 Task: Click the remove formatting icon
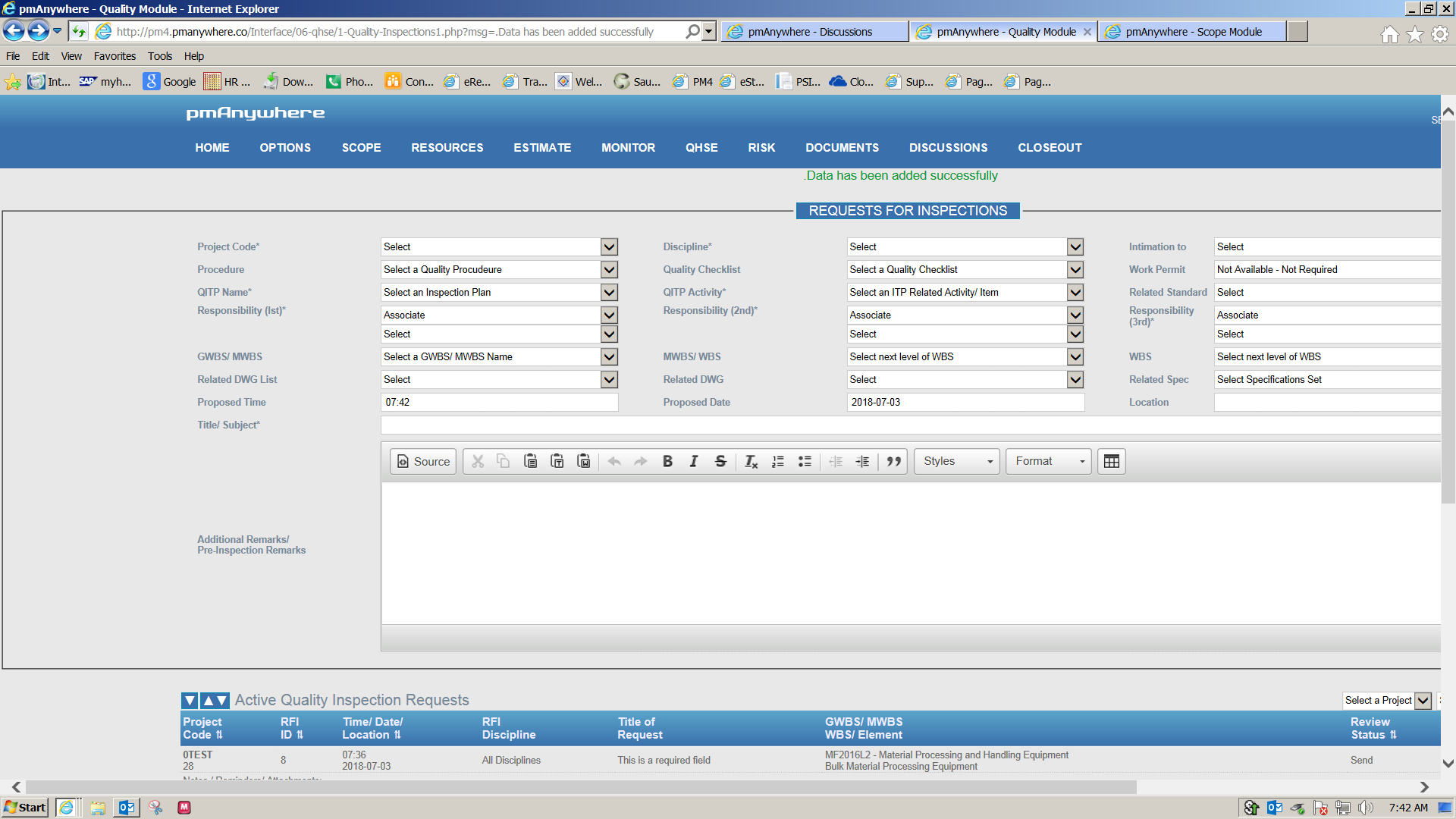click(x=751, y=461)
